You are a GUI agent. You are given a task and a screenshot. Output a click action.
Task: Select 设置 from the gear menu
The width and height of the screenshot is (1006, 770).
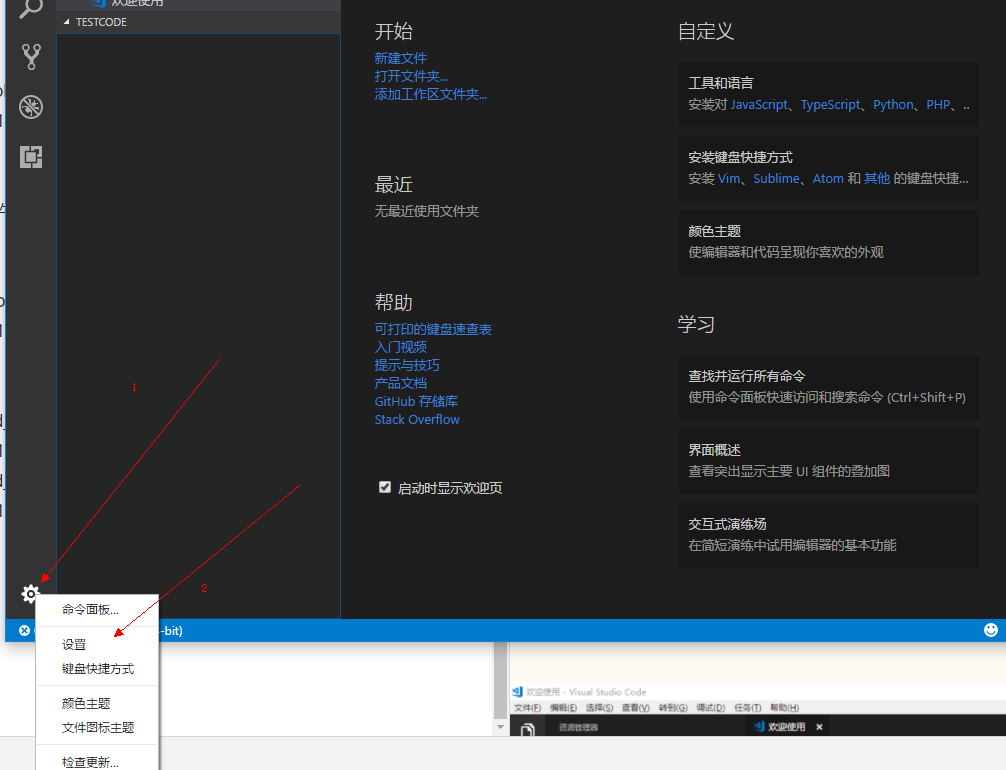[x=73, y=644]
